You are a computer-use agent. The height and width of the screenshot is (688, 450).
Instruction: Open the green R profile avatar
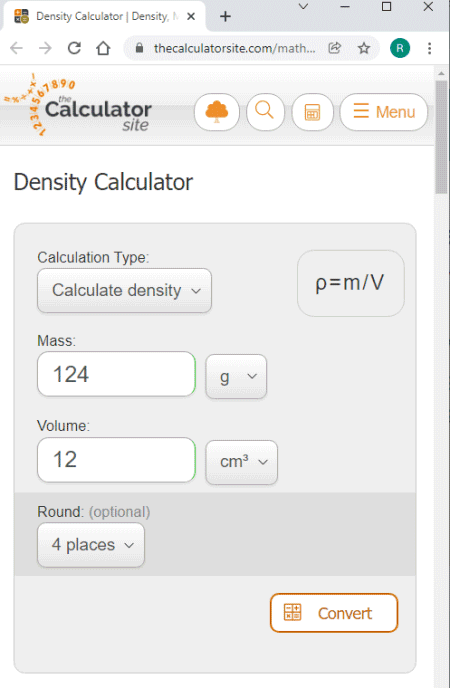(x=400, y=48)
